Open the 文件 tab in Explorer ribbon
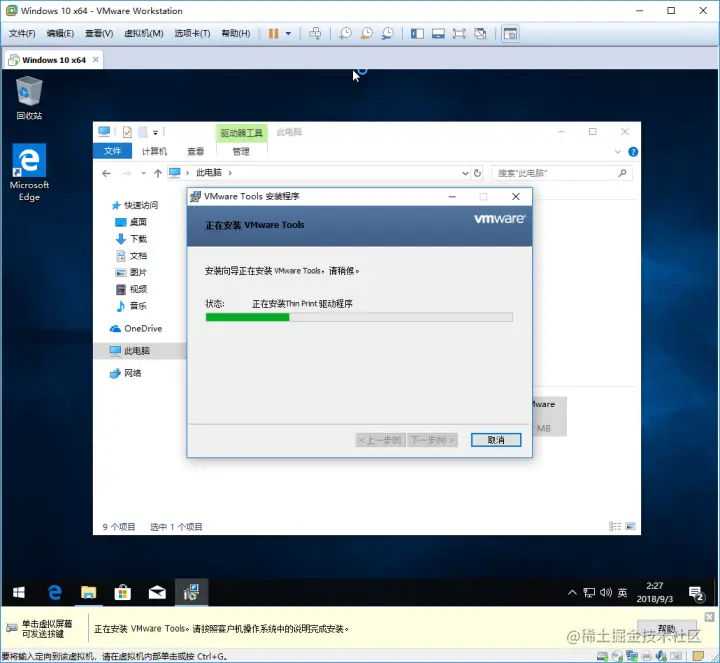 coord(112,151)
